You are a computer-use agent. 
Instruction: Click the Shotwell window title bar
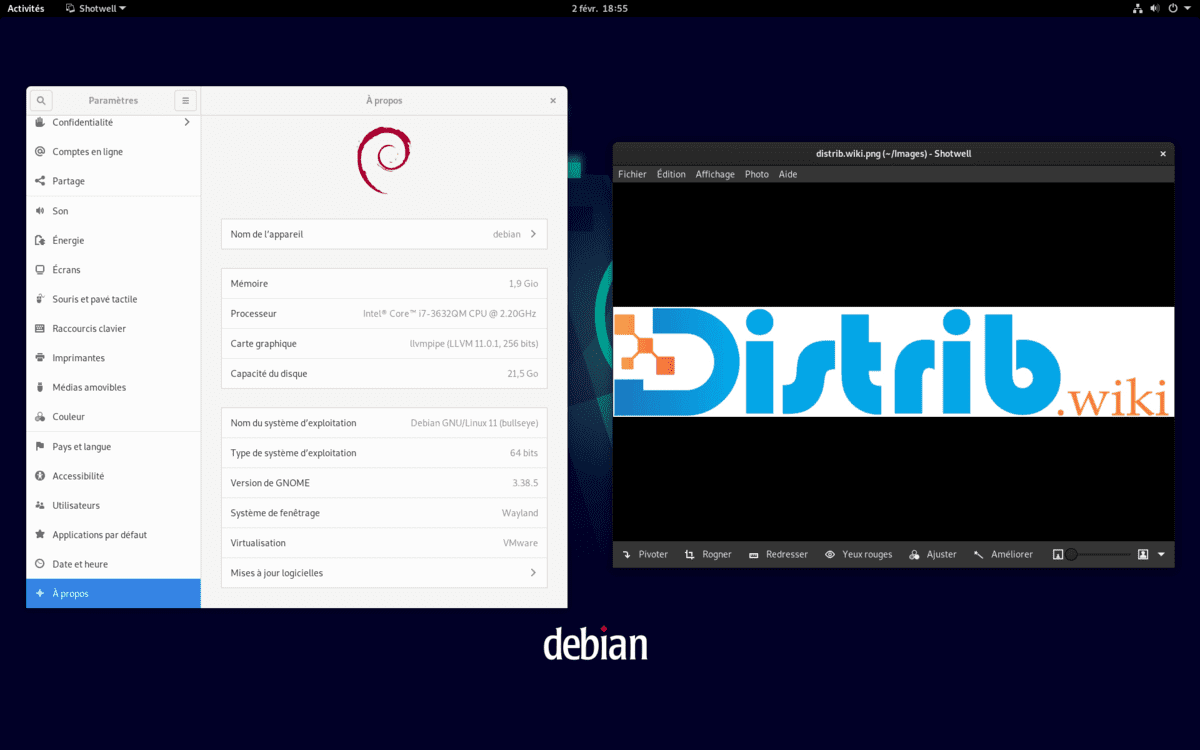point(893,154)
